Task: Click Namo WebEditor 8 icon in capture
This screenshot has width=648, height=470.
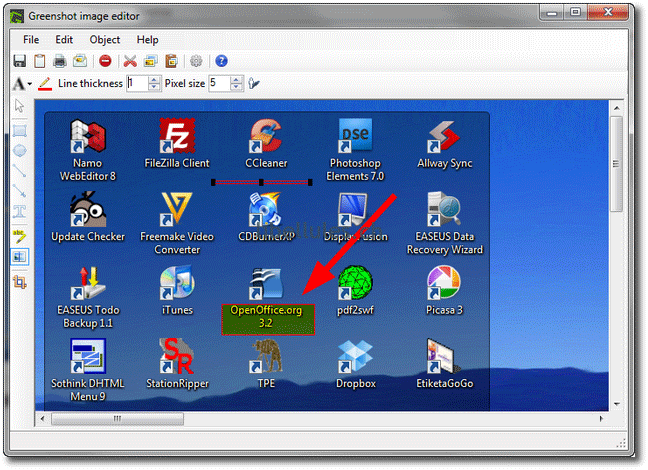Action: coord(88,136)
